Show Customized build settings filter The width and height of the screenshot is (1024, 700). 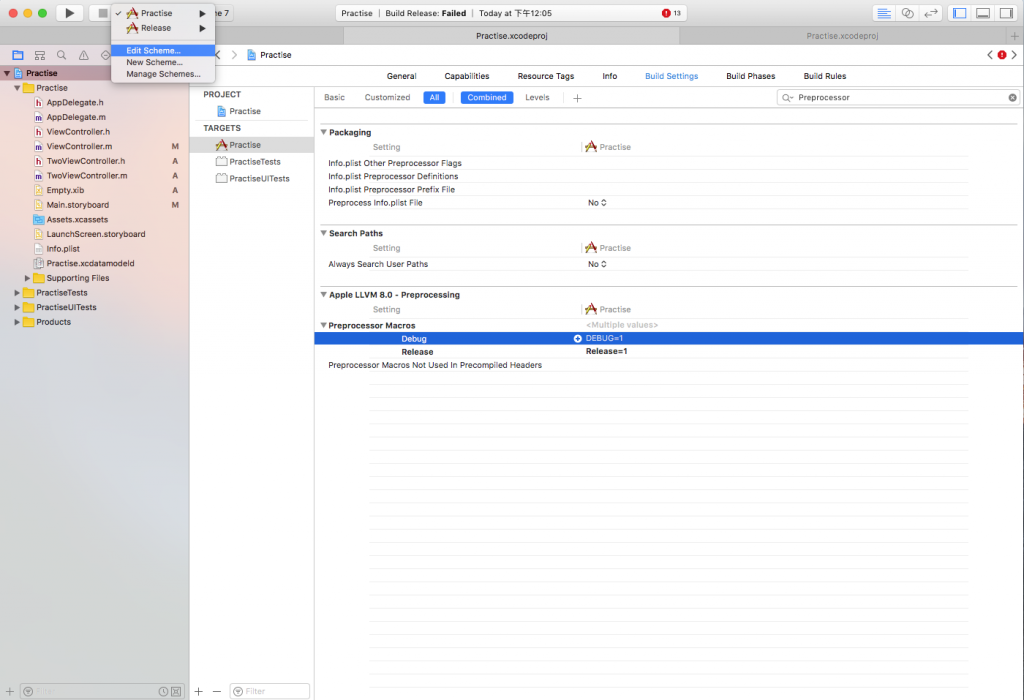[x=387, y=97]
